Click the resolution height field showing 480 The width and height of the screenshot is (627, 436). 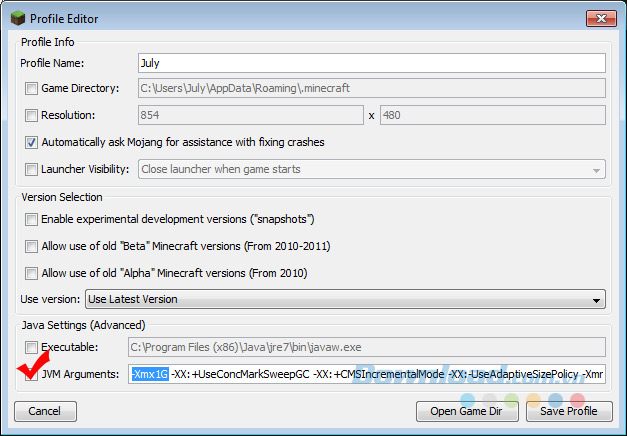pyautogui.click(x=493, y=115)
